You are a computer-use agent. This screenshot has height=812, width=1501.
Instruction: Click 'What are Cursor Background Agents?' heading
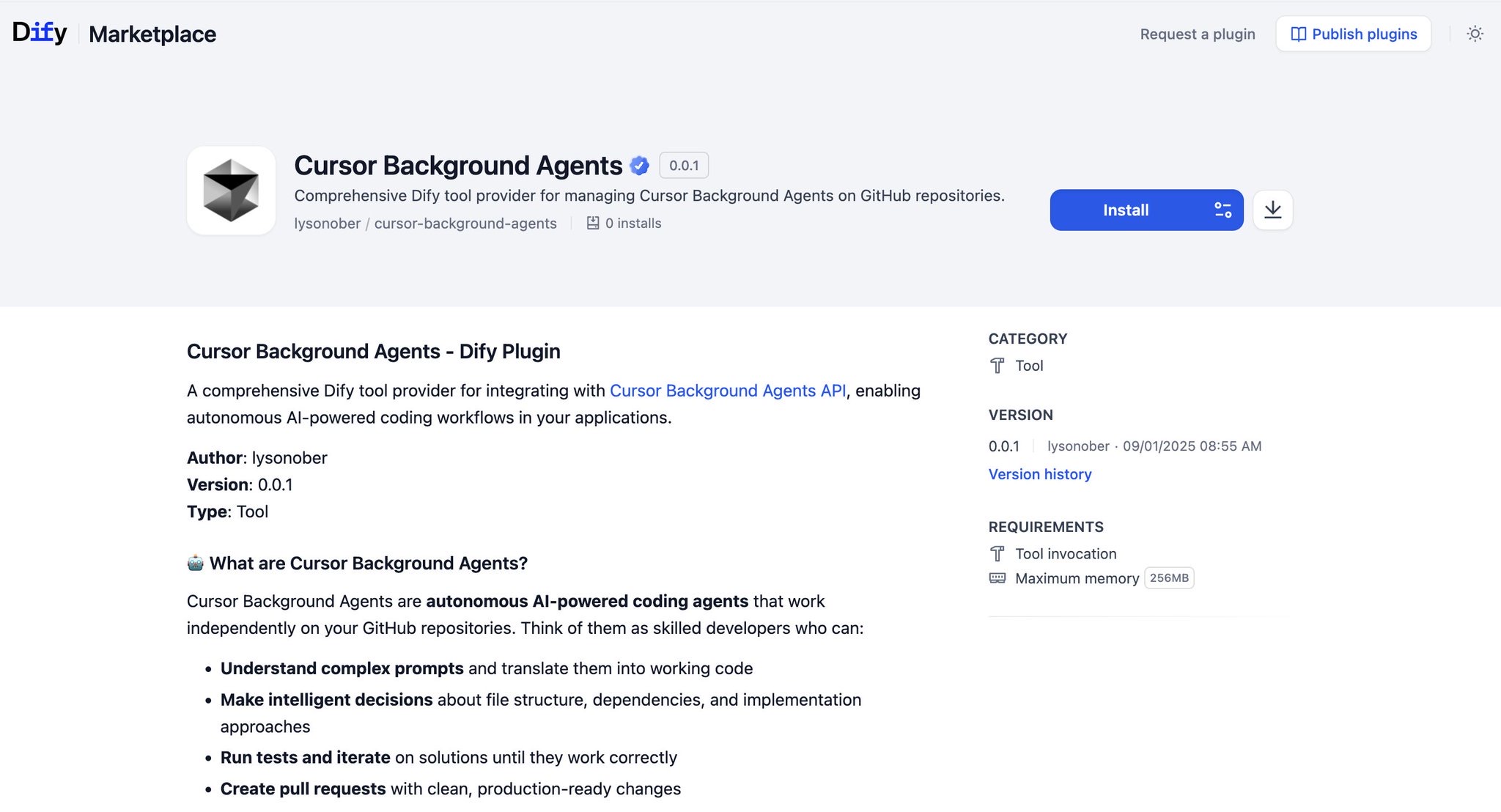click(369, 563)
